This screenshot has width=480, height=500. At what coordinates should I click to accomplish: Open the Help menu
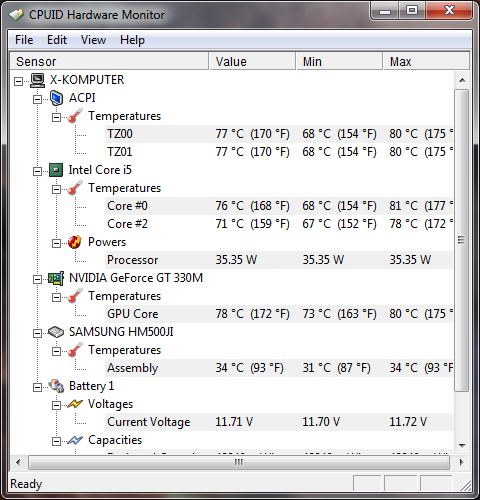pos(132,40)
